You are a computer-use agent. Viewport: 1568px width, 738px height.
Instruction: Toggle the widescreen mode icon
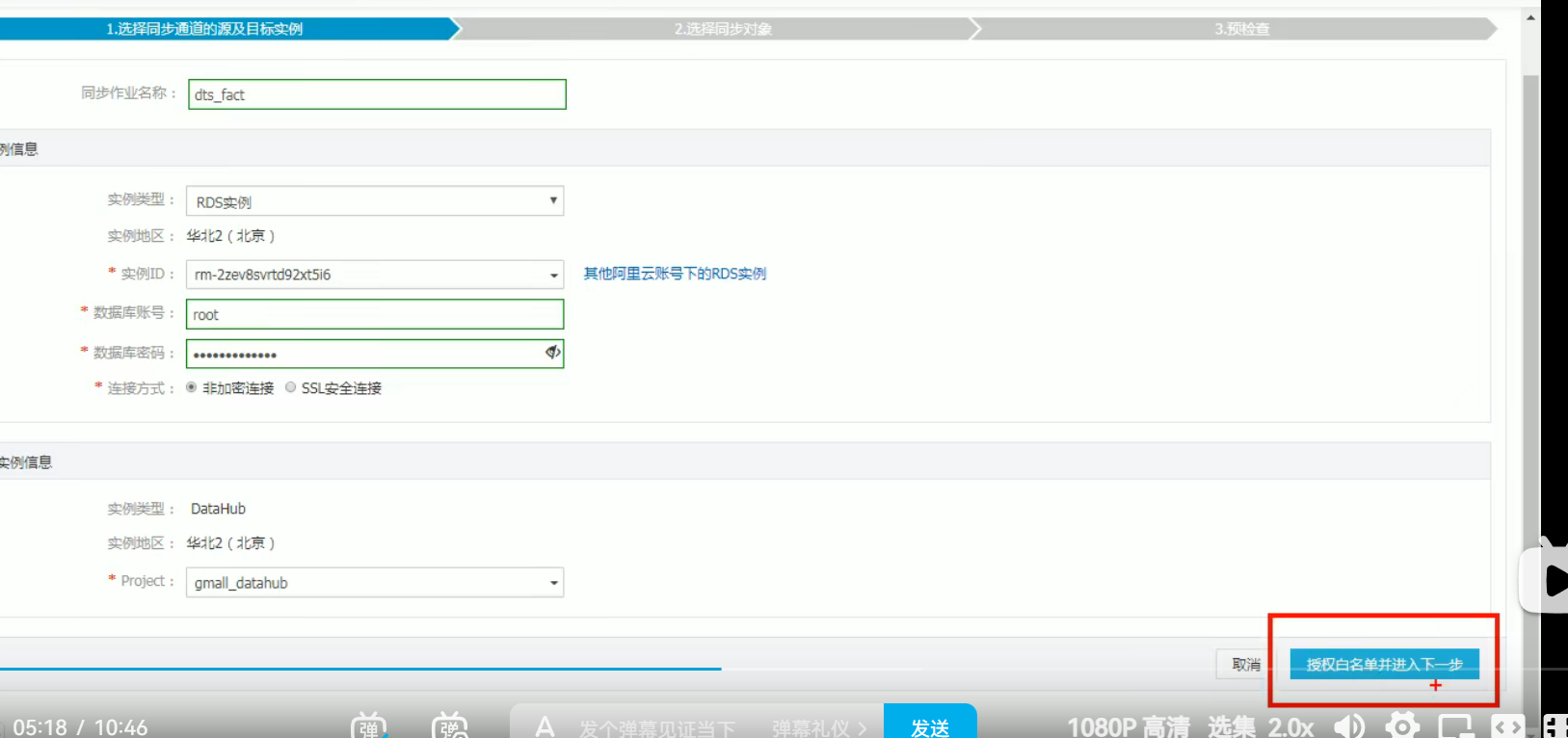coord(1508,726)
